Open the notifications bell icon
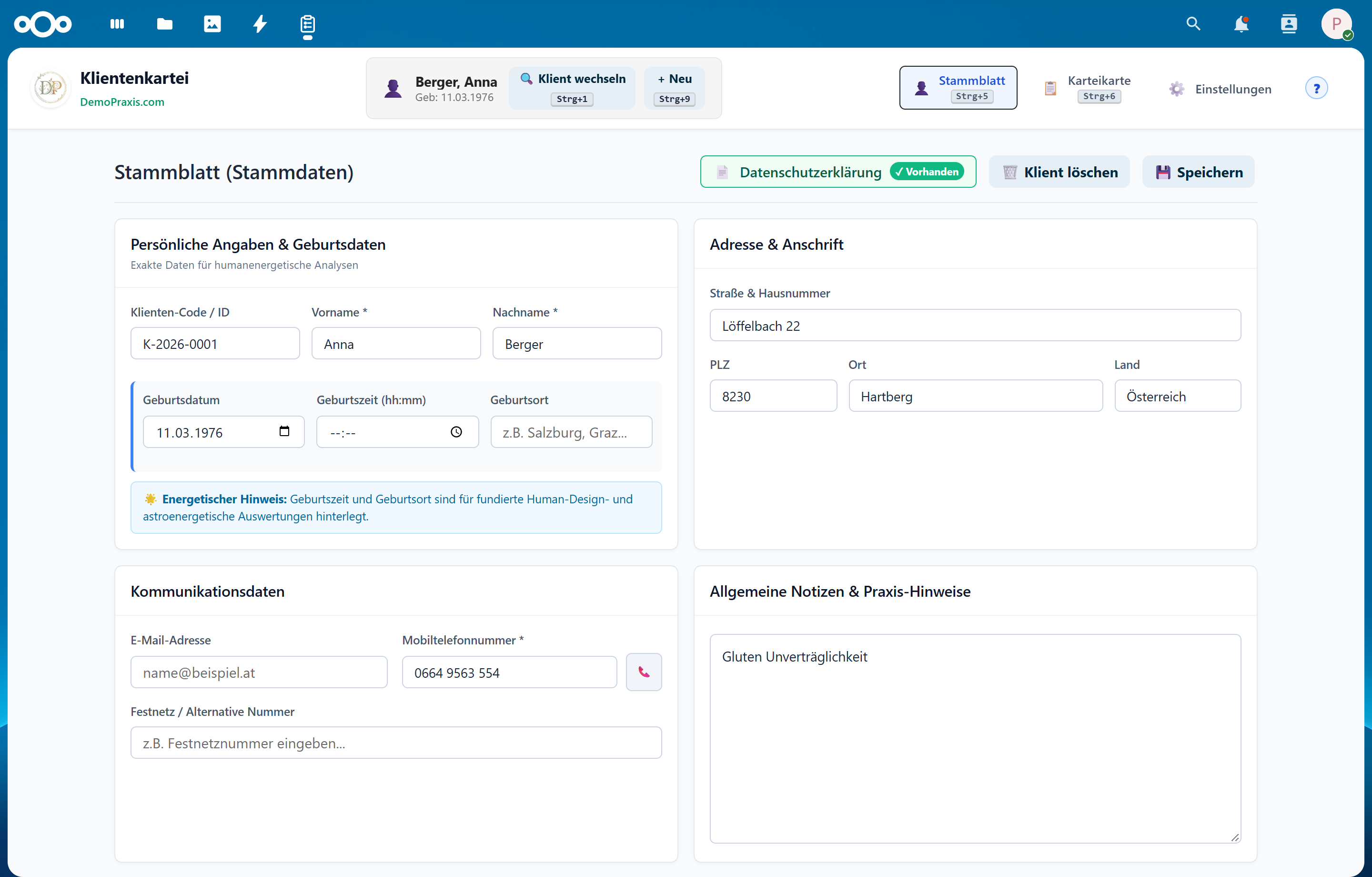 tap(1241, 24)
